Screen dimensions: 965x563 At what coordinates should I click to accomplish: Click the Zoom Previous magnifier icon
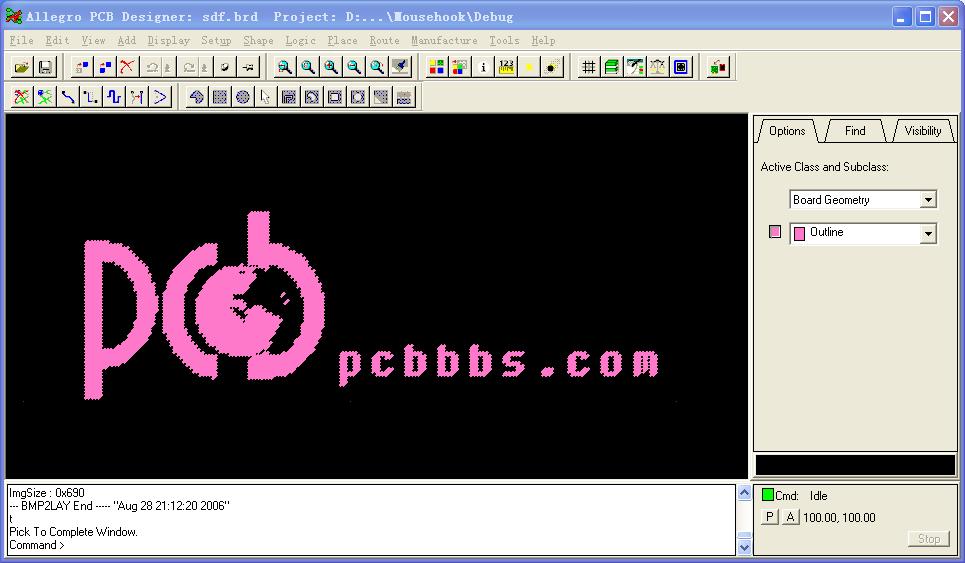pyautogui.click(x=377, y=66)
